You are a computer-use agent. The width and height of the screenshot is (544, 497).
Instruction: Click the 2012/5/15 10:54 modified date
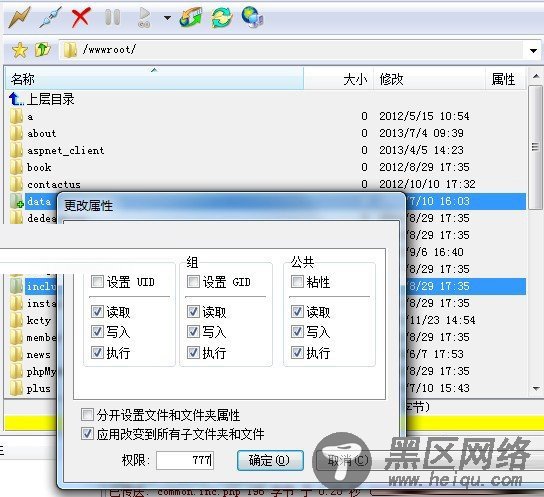point(424,116)
